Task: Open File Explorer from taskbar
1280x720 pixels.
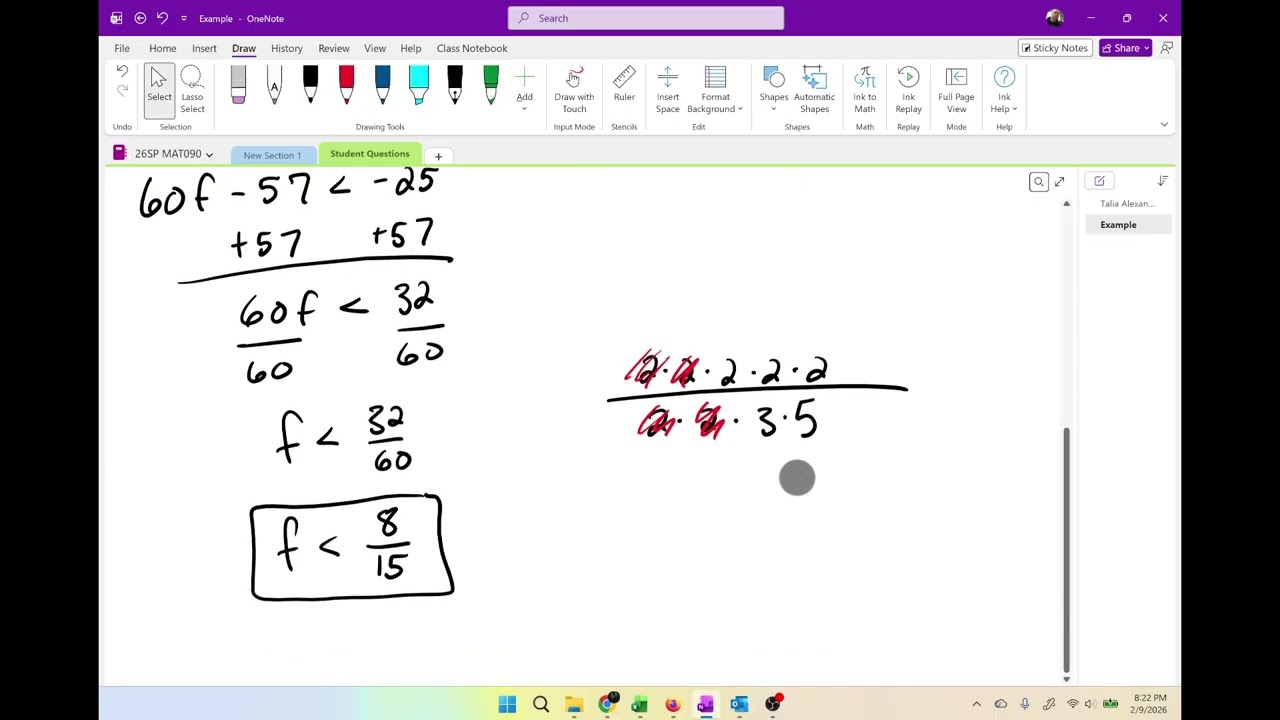Action: [x=574, y=704]
